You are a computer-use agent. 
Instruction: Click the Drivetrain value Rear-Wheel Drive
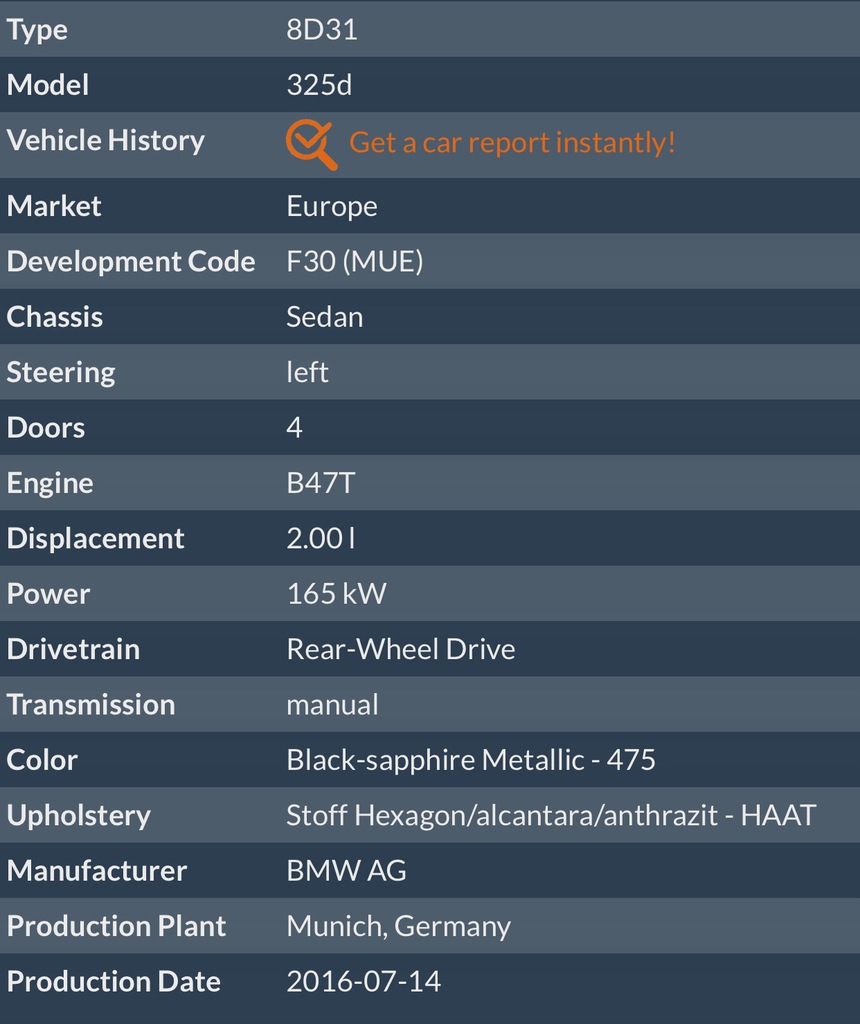tap(400, 649)
